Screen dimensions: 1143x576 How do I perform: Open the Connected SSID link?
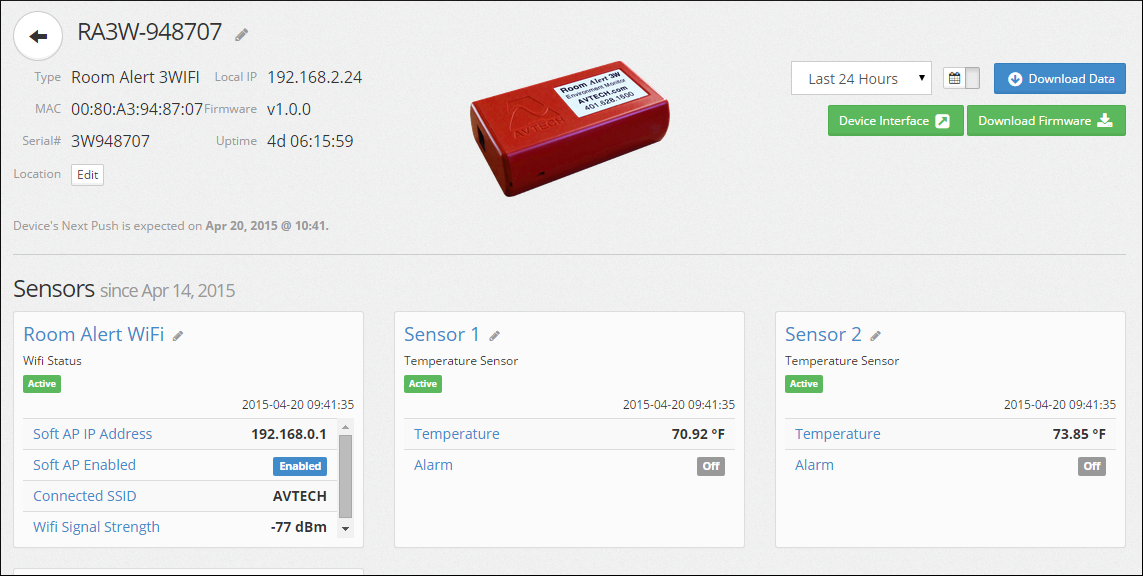(84, 495)
